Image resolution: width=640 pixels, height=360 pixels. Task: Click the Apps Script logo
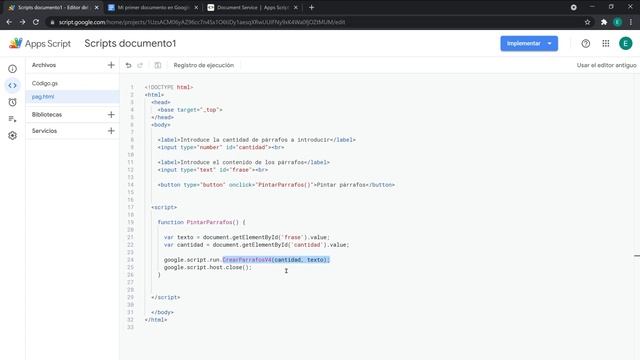tap(40, 43)
